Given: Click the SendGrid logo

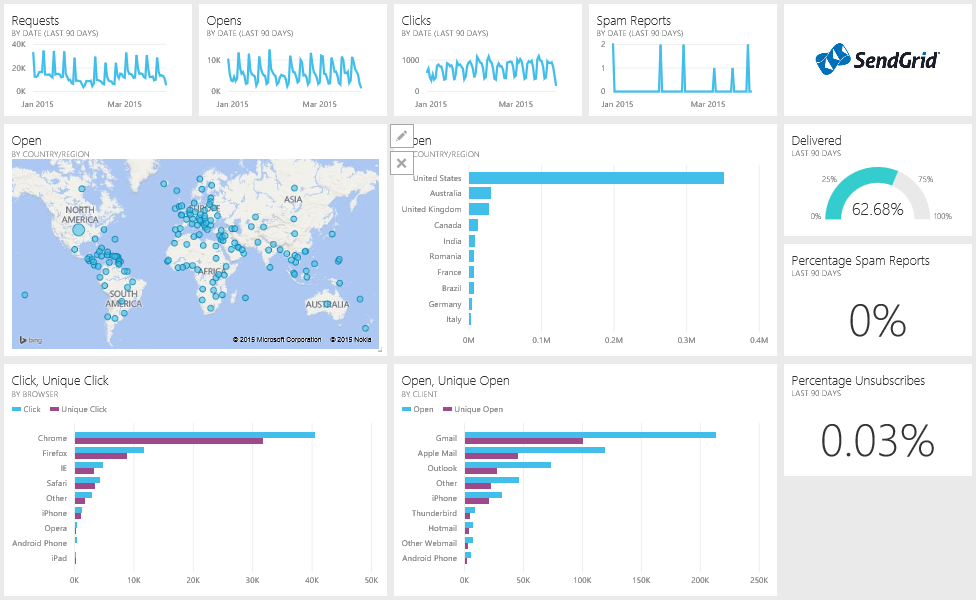Looking at the screenshot, I should [x=877, y=60].
